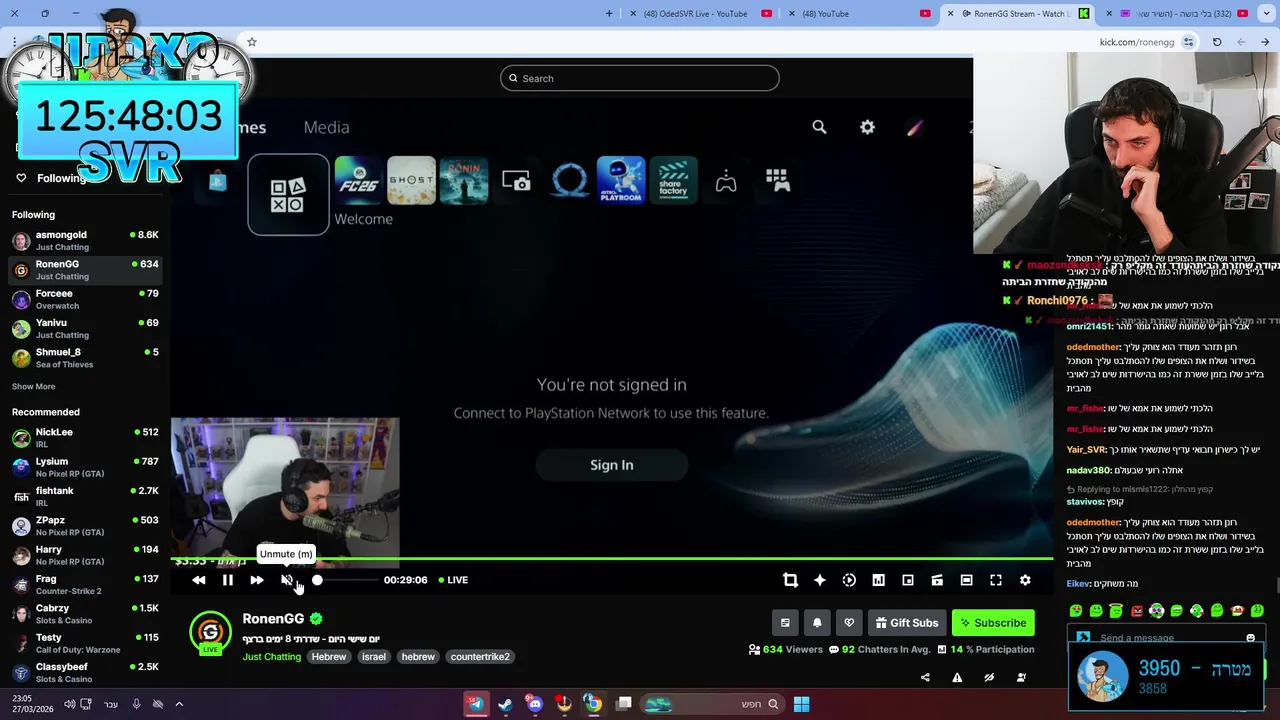
Task: Open fishtank recommended channel
Action: [x=85, y=497]
